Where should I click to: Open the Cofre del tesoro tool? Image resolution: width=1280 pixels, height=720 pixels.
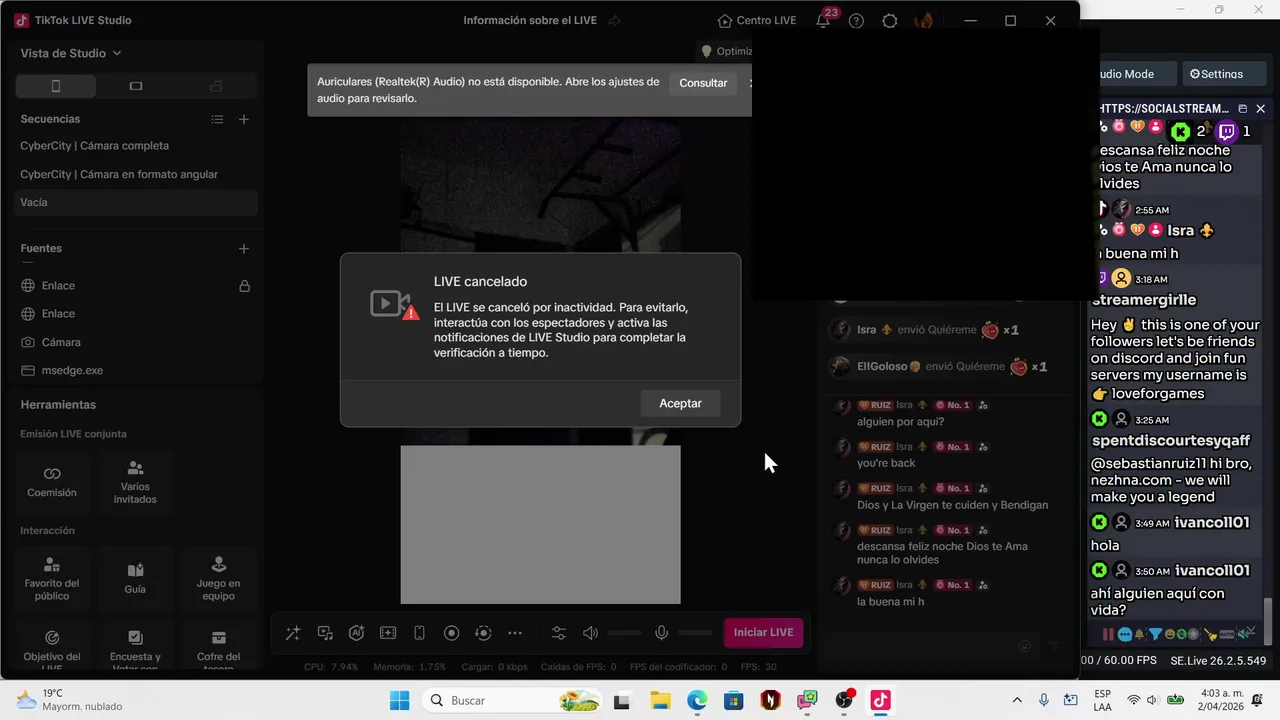[x=218, y=648]
